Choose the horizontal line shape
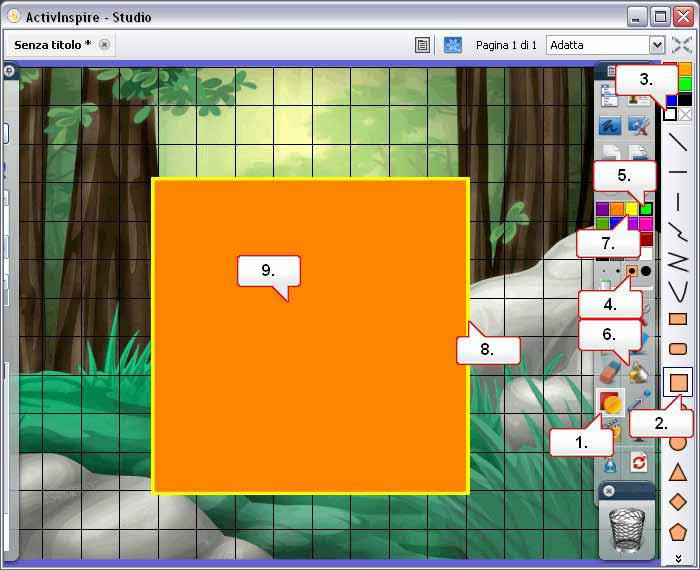This screenshot has height=570, width=700. coord(678,171)
